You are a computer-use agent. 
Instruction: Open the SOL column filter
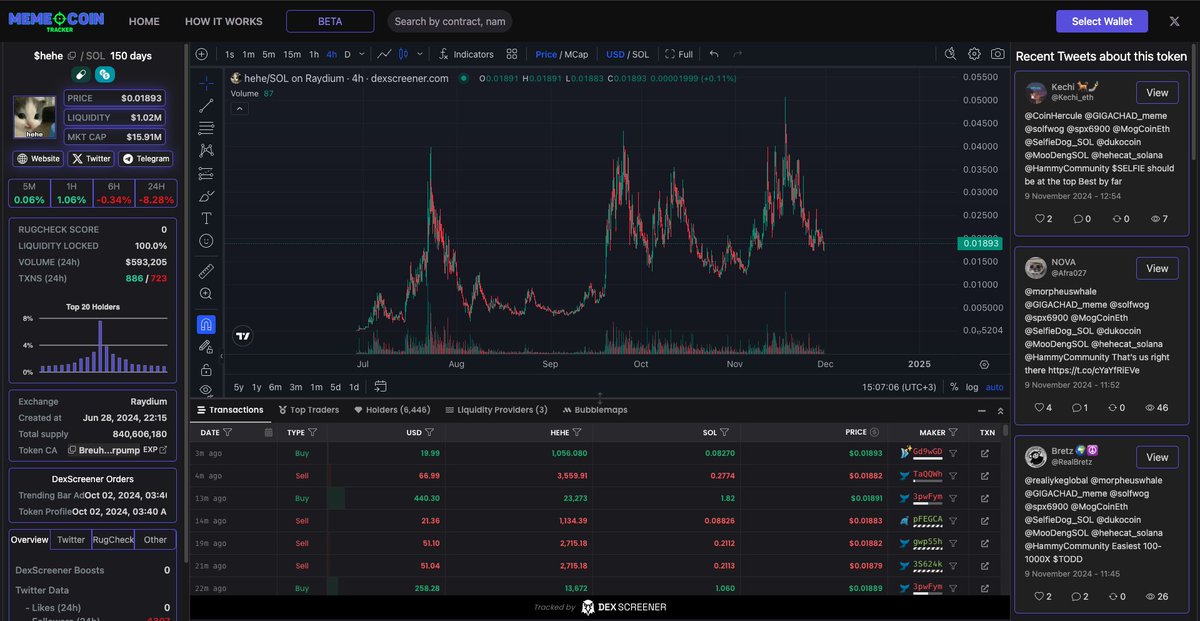[x=726, y=432]
